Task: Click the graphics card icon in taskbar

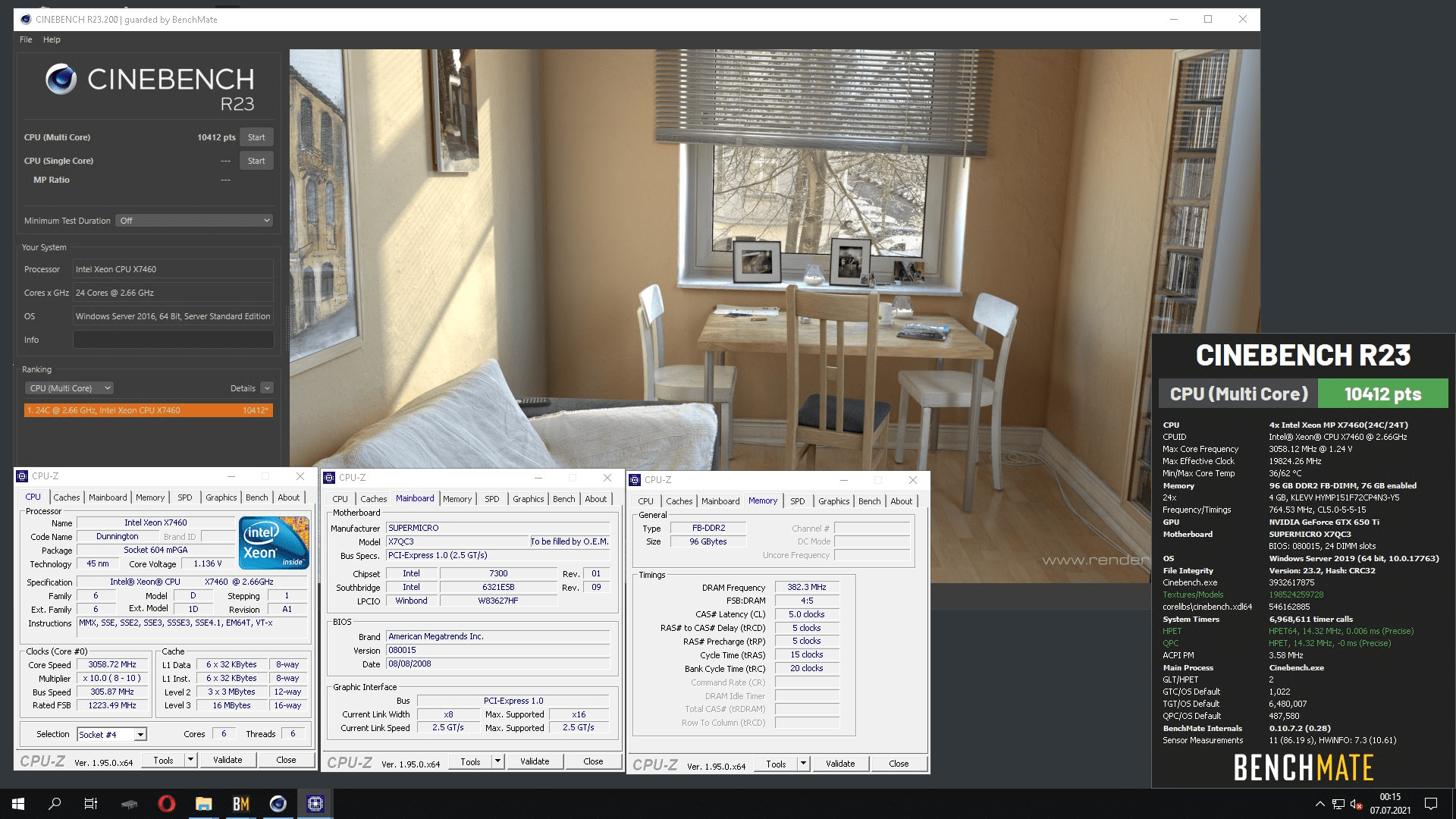Action: point(130,804)
